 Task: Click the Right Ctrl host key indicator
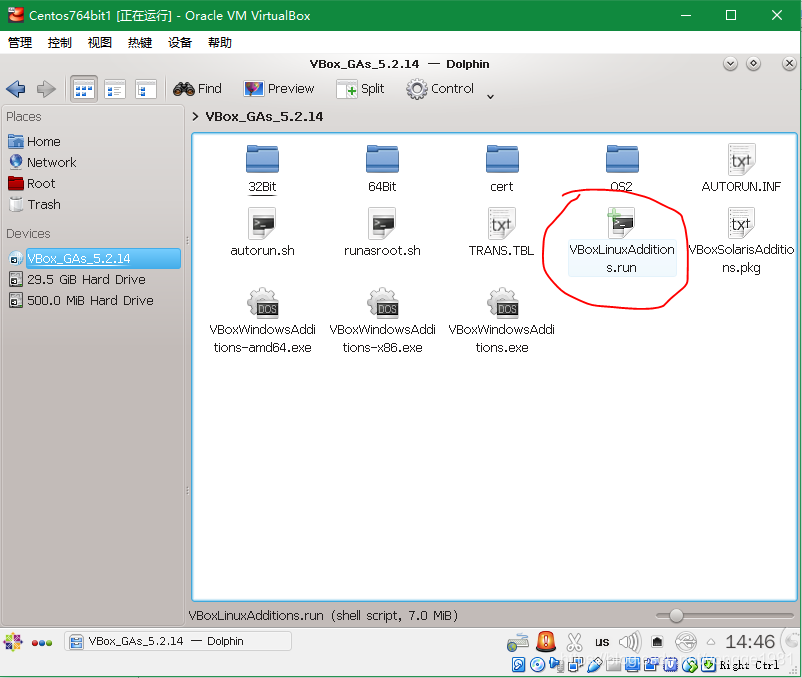click(749, 665)
